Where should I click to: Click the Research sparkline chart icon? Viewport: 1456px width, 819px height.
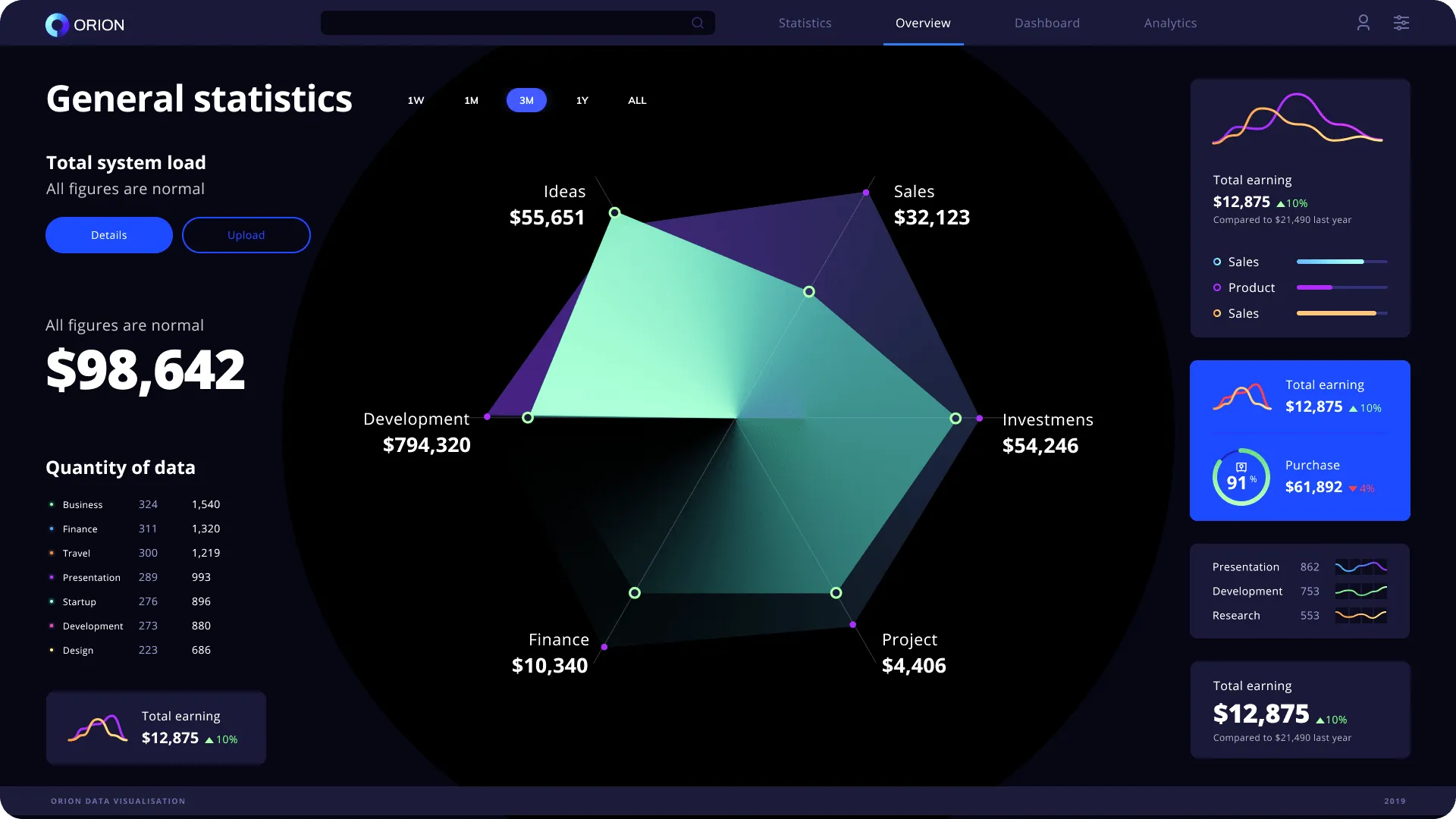(1360, 615)
